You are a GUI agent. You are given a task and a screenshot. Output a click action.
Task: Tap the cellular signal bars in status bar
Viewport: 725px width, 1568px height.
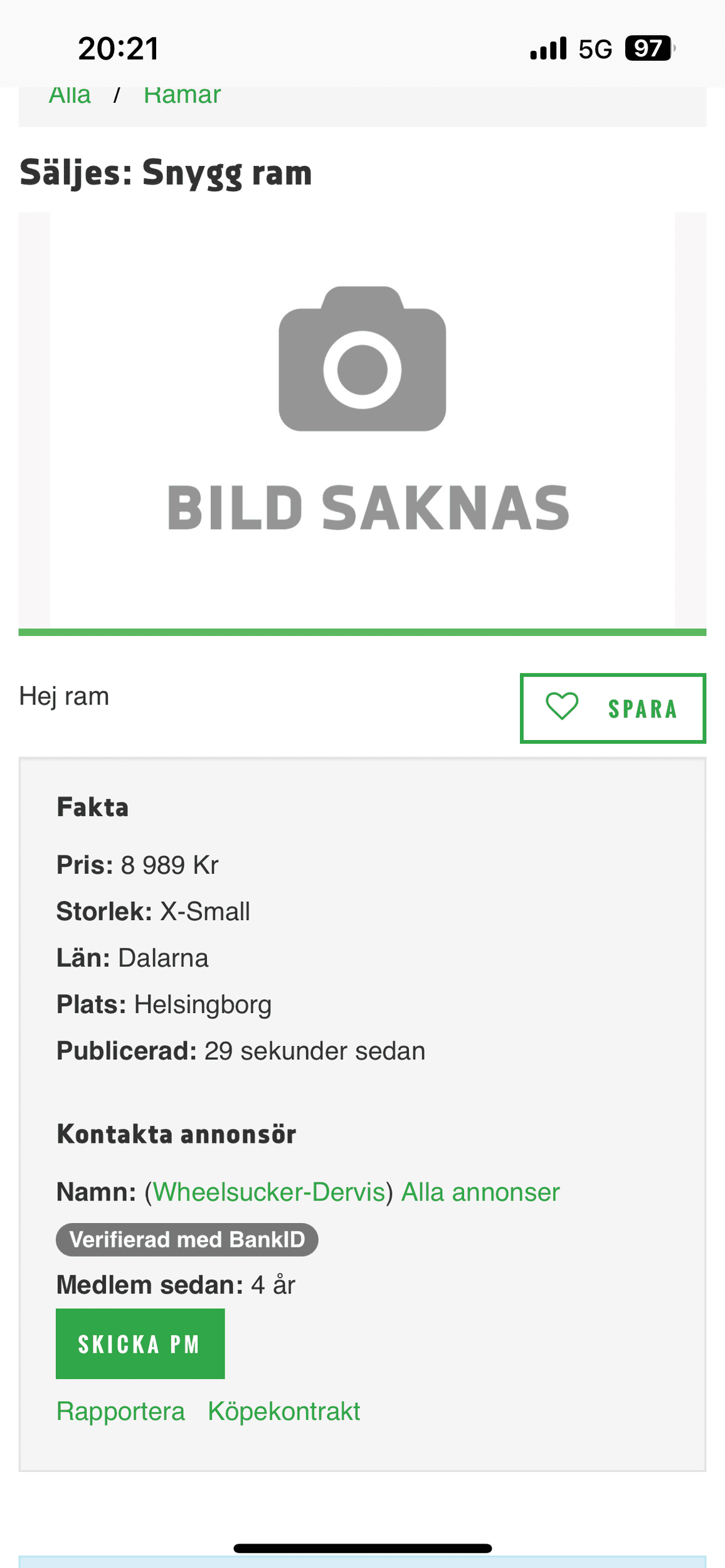[548, 48]
